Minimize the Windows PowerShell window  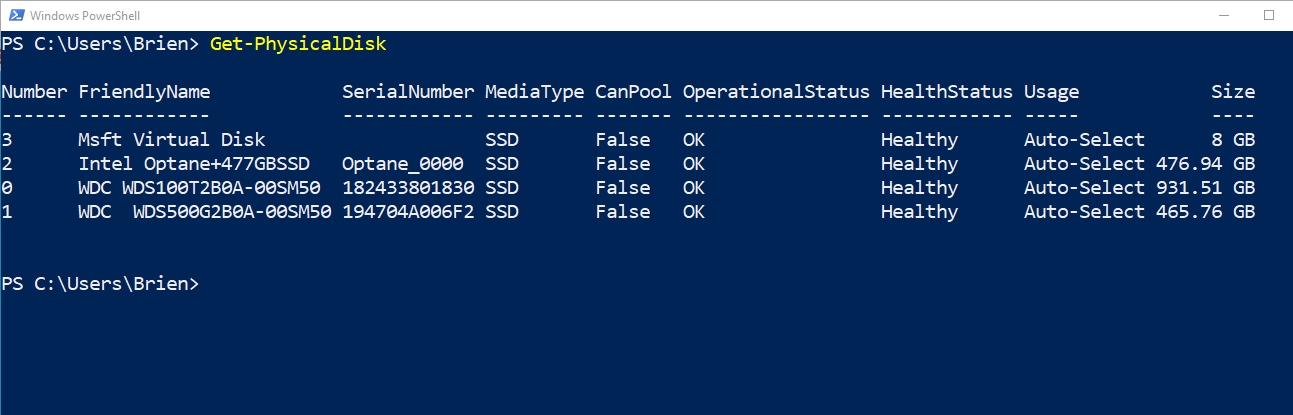tap(1224, 15)
